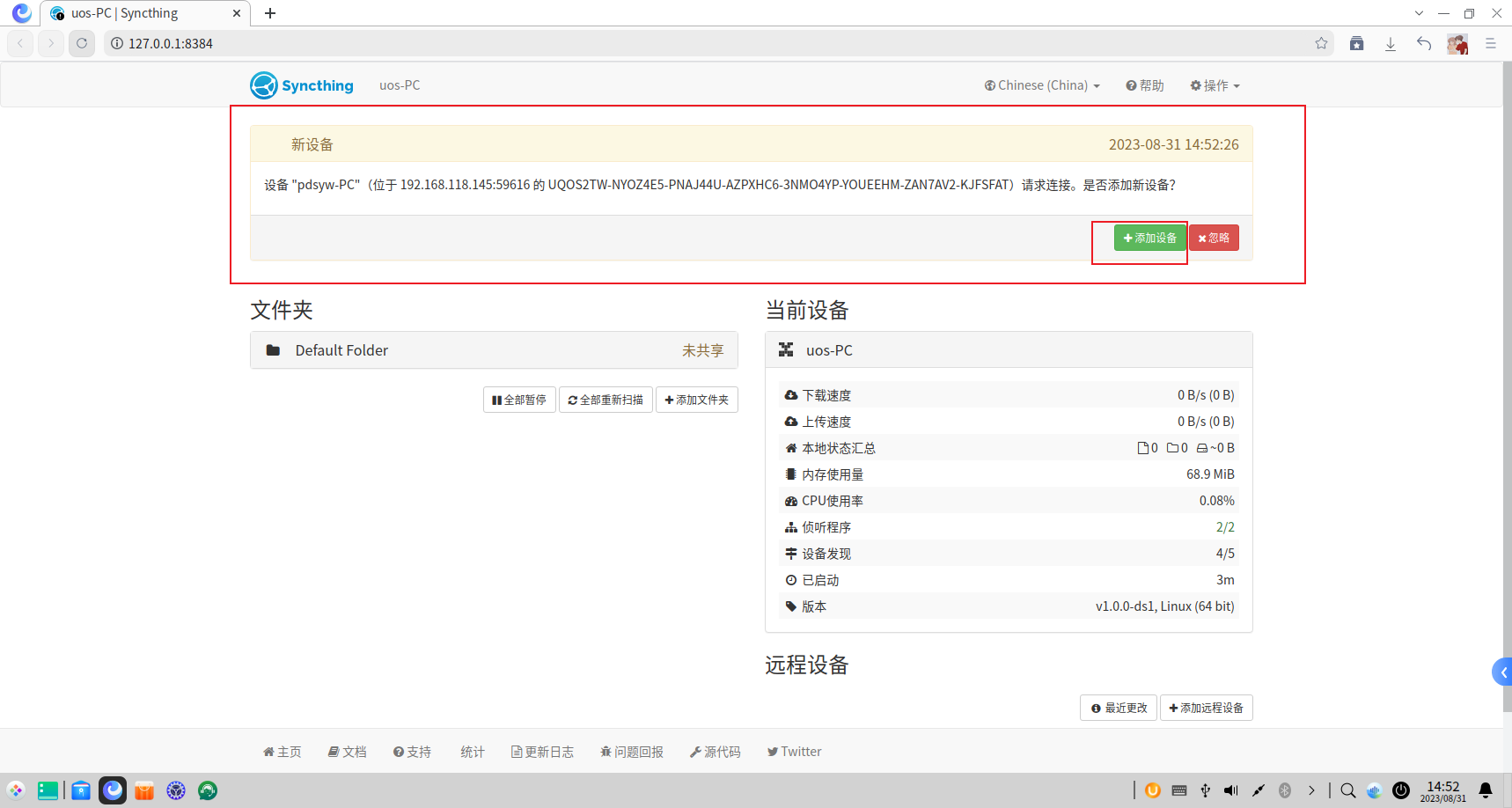Click the page vertical scrollbar
The width and height of the screenshot is (1512, 808).
pos(1507,387)
